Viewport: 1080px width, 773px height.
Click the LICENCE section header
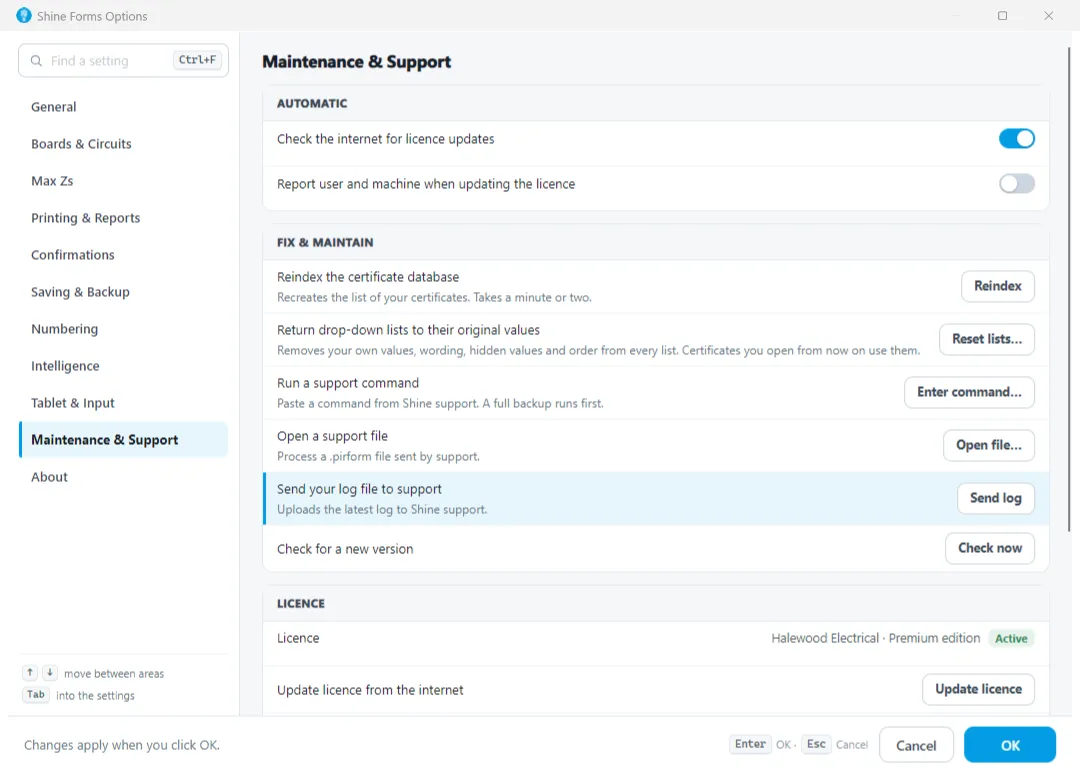(301, 604)
